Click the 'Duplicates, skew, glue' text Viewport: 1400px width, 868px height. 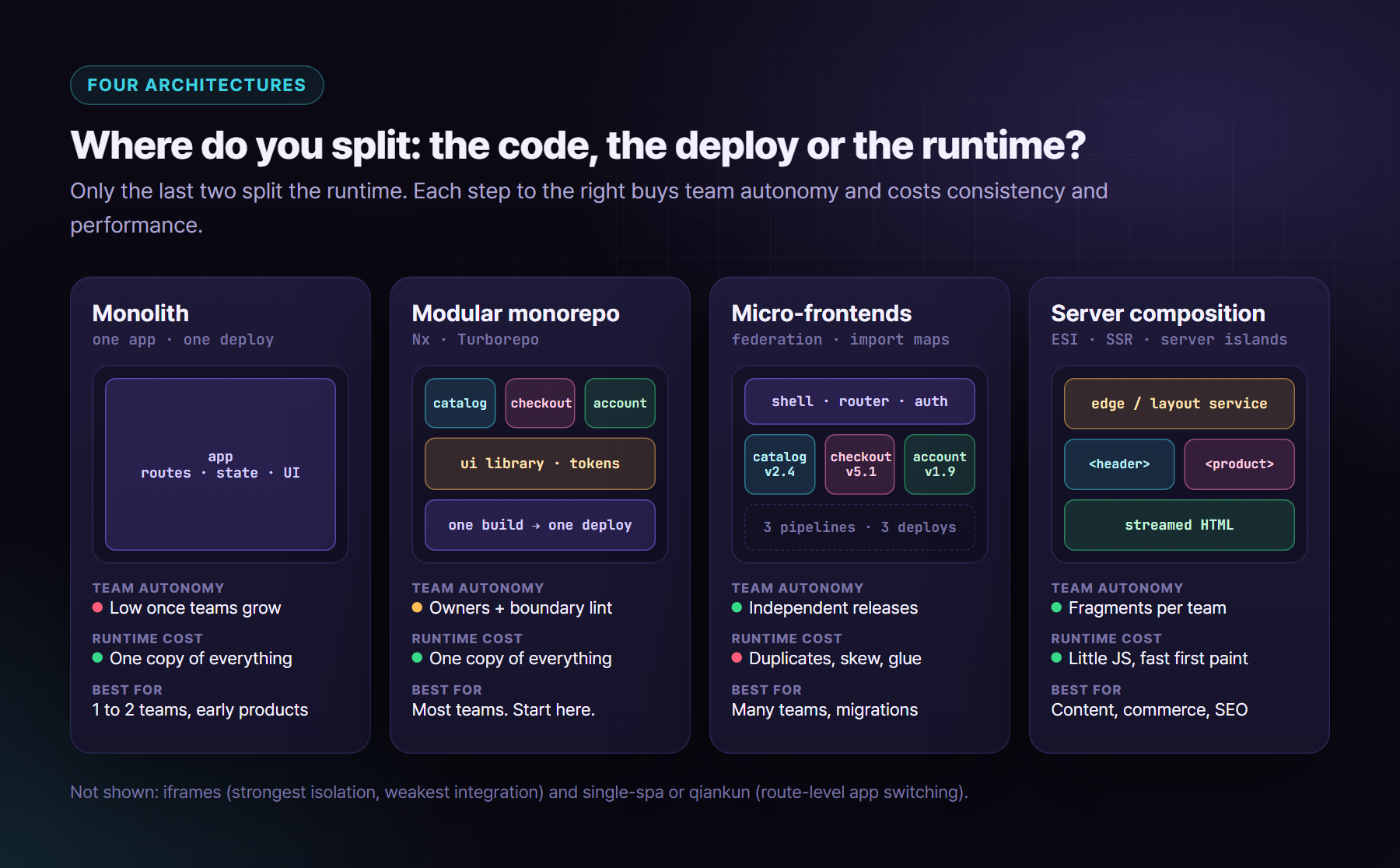835,659
